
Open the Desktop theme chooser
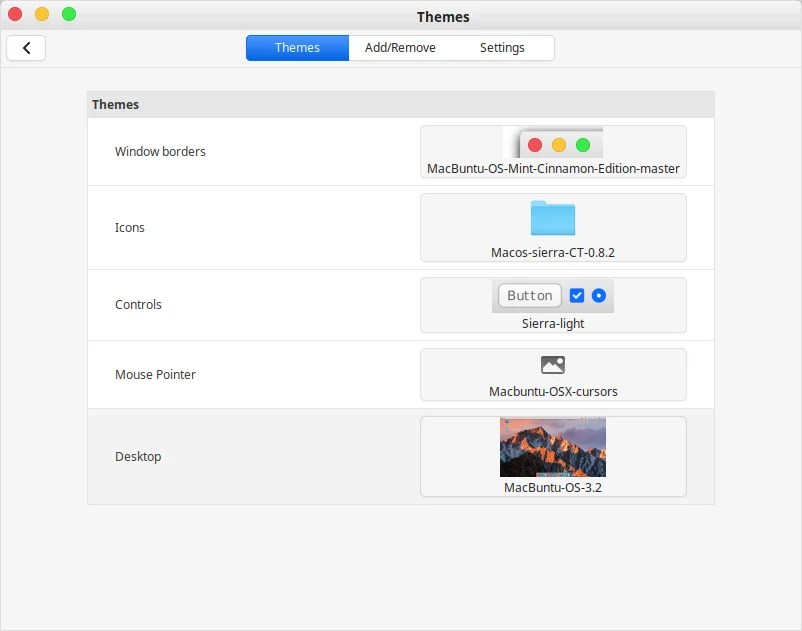tap(553, 456)
